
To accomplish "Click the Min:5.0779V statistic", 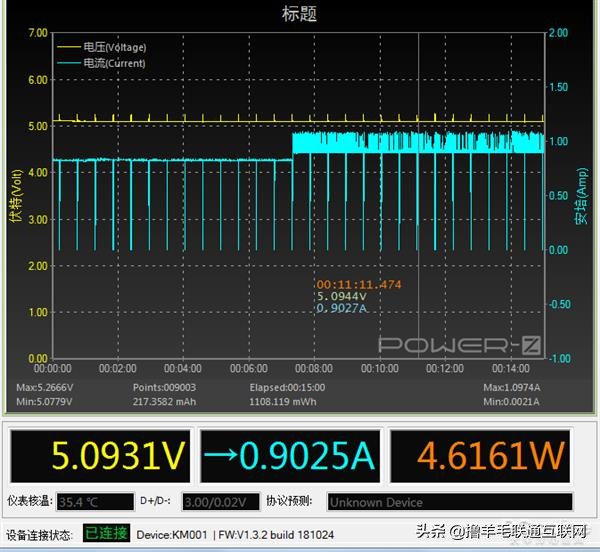I will point(44,402).
